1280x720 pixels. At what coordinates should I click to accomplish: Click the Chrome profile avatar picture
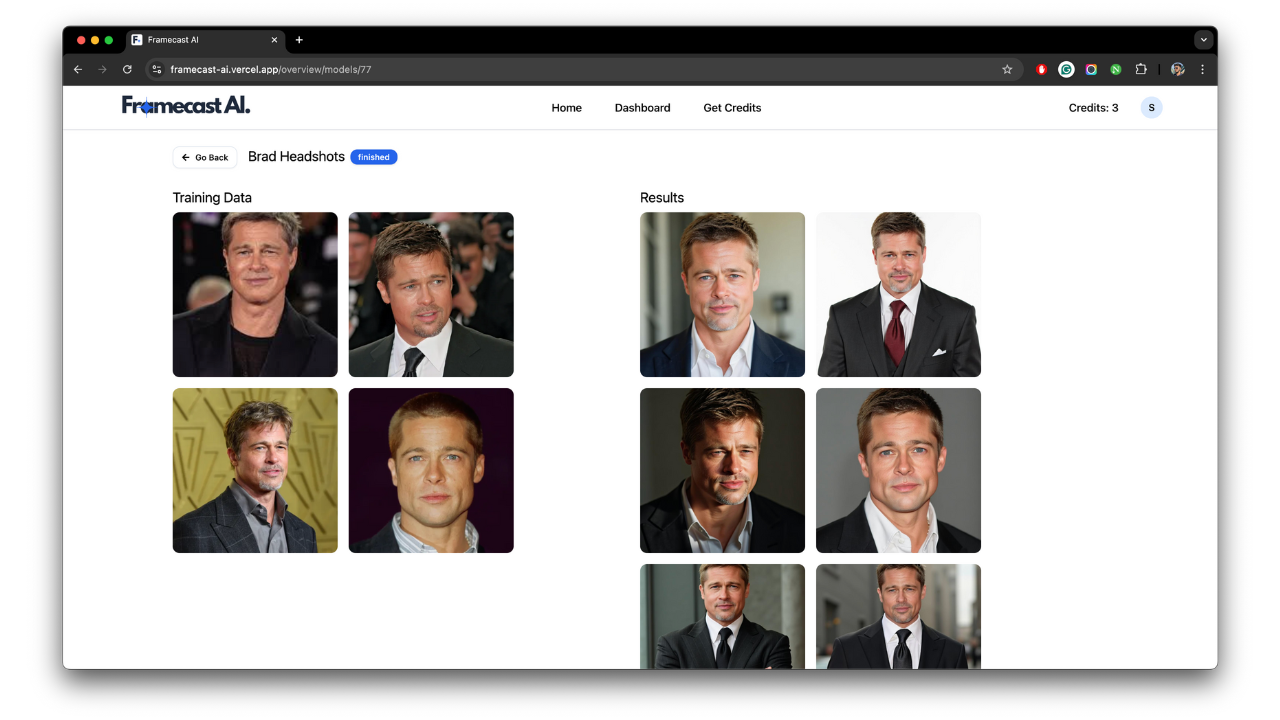click(1177, 69)
